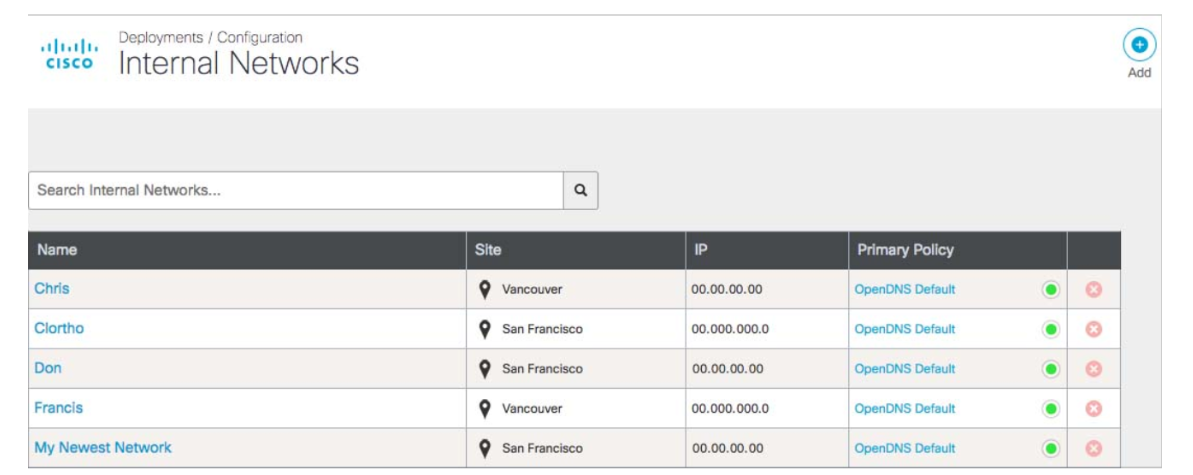The width and height of the screenshot is (1193, 475).
Task: Click IP 00.00.00.00 in My Newest Network row
Action: [727, 448]
